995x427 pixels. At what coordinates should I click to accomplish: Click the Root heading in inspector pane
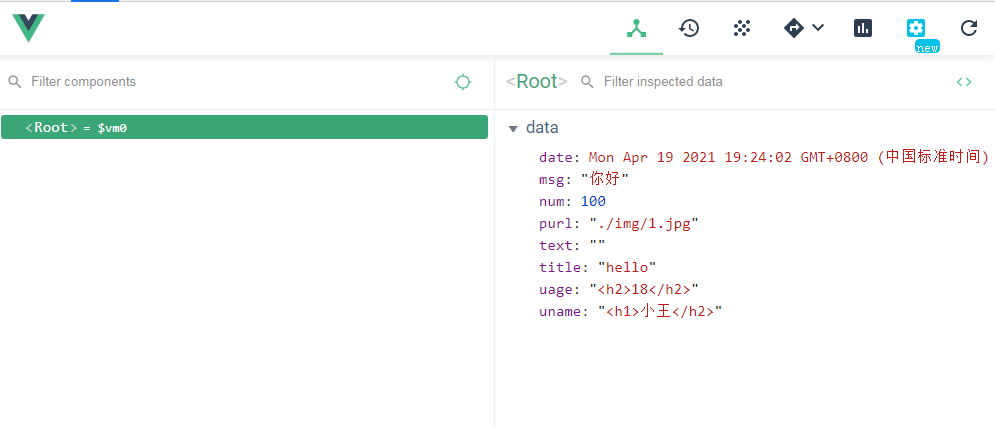[536, 82]
